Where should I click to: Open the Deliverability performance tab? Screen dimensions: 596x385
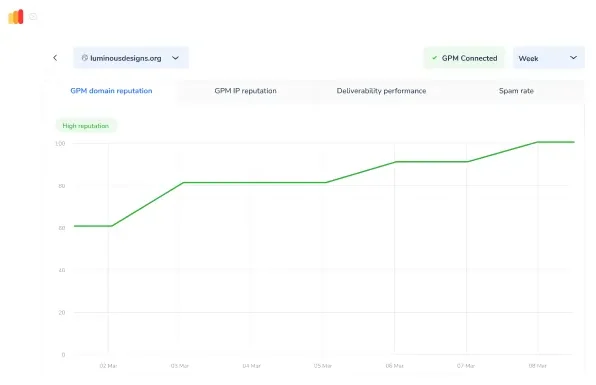(x=381, y=91)
